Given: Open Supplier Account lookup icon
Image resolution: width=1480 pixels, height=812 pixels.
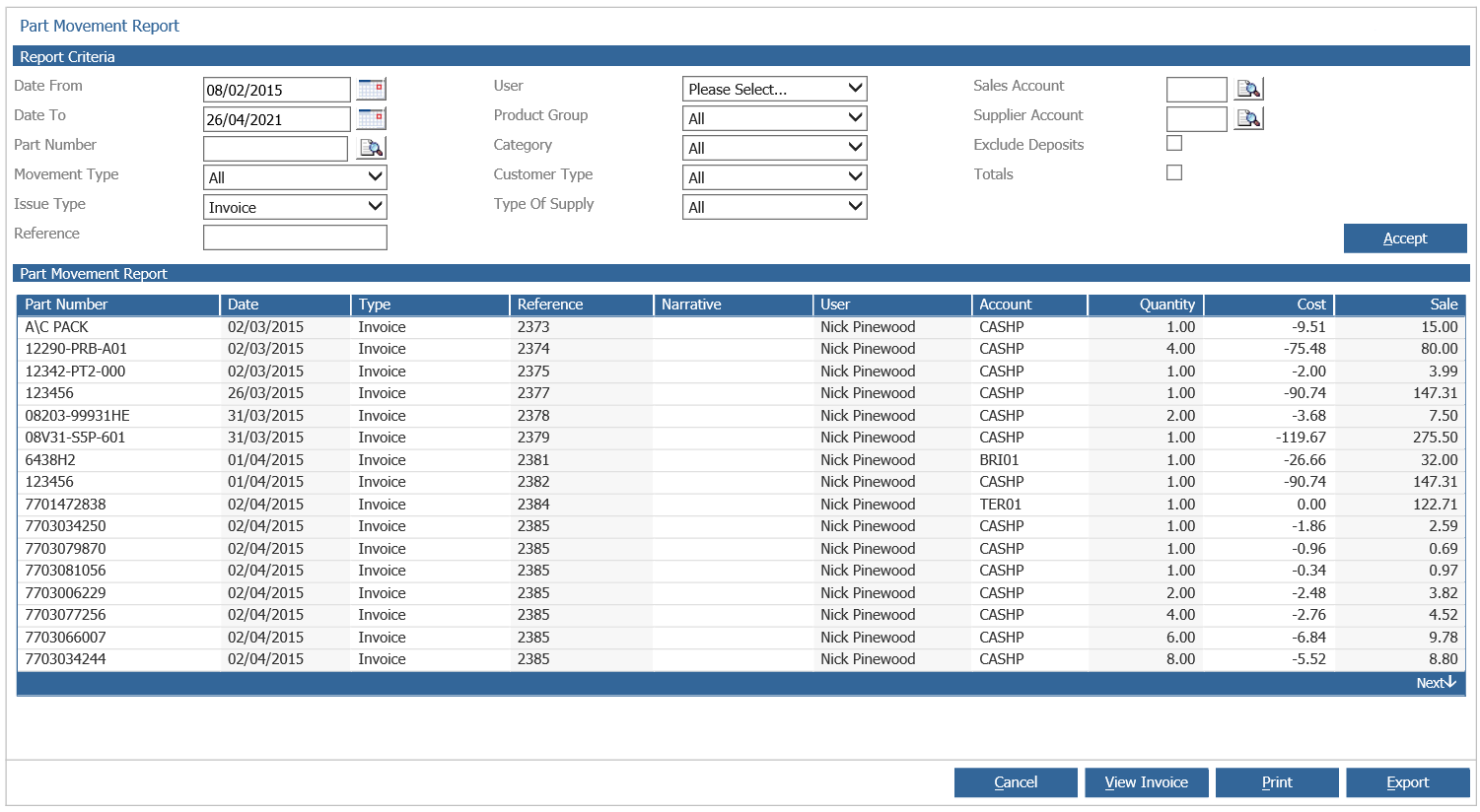Looking at the screenshot, I should (1248, 118).
